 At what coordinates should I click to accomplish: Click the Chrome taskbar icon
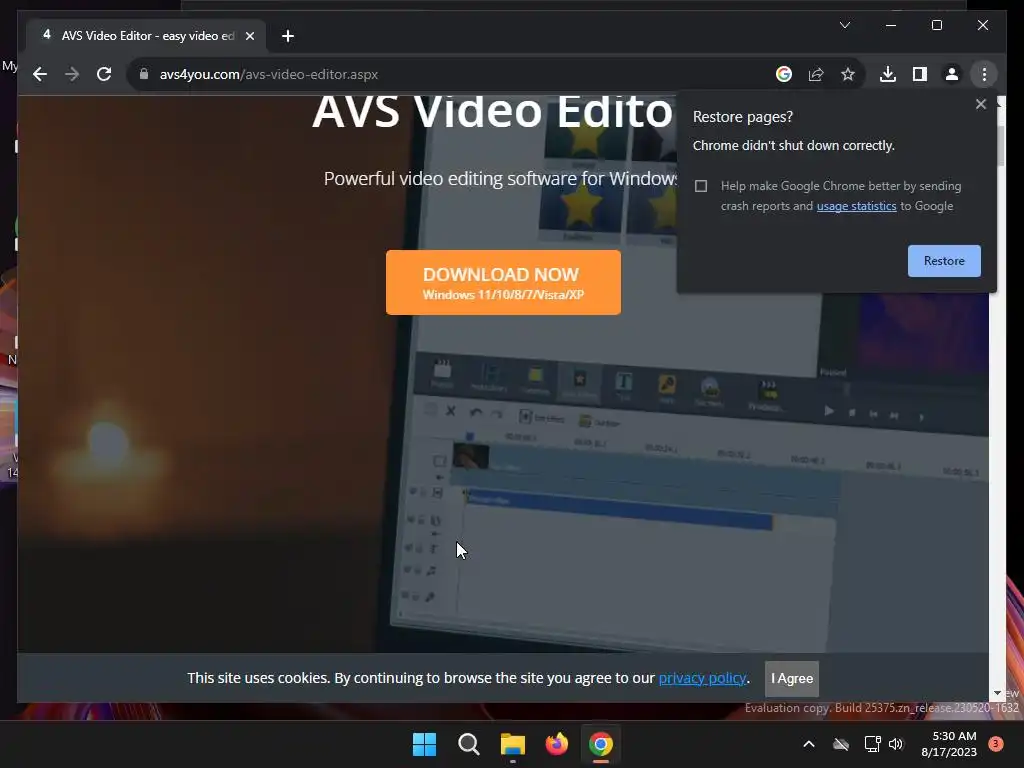[x=601, y=744]
